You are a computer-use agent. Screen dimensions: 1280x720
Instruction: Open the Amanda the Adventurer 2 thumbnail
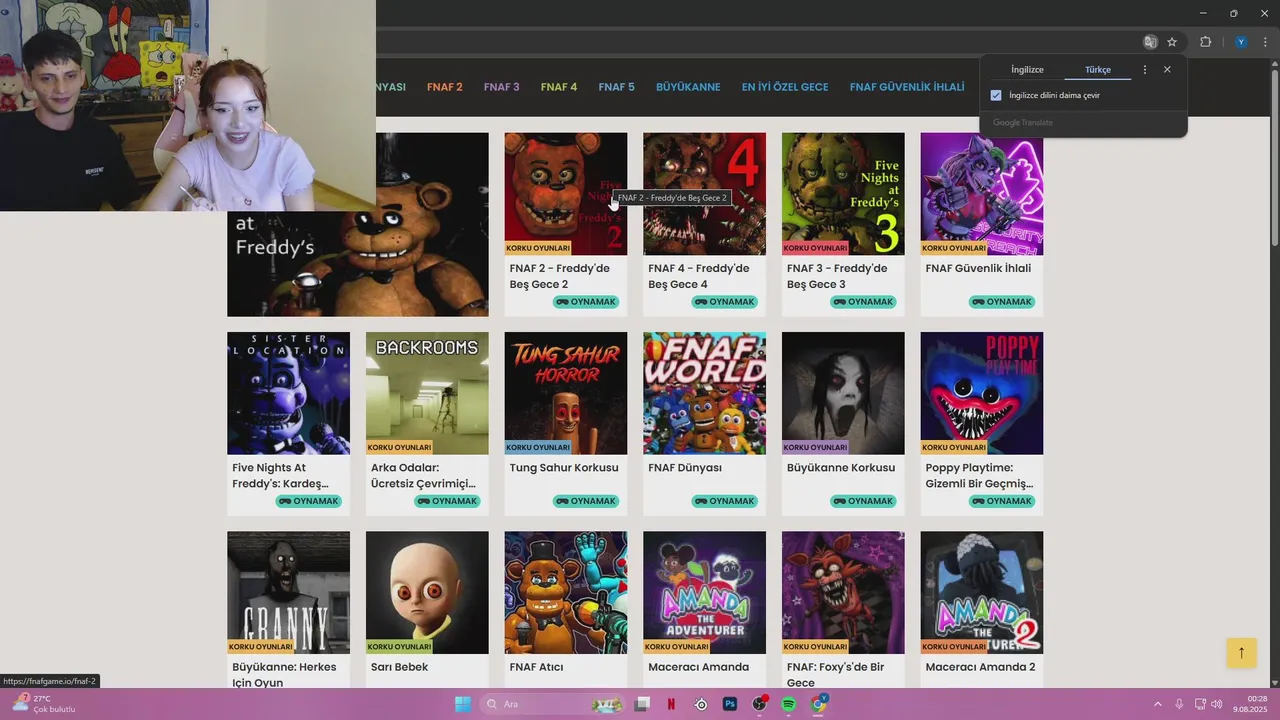(x=982, y=592)
